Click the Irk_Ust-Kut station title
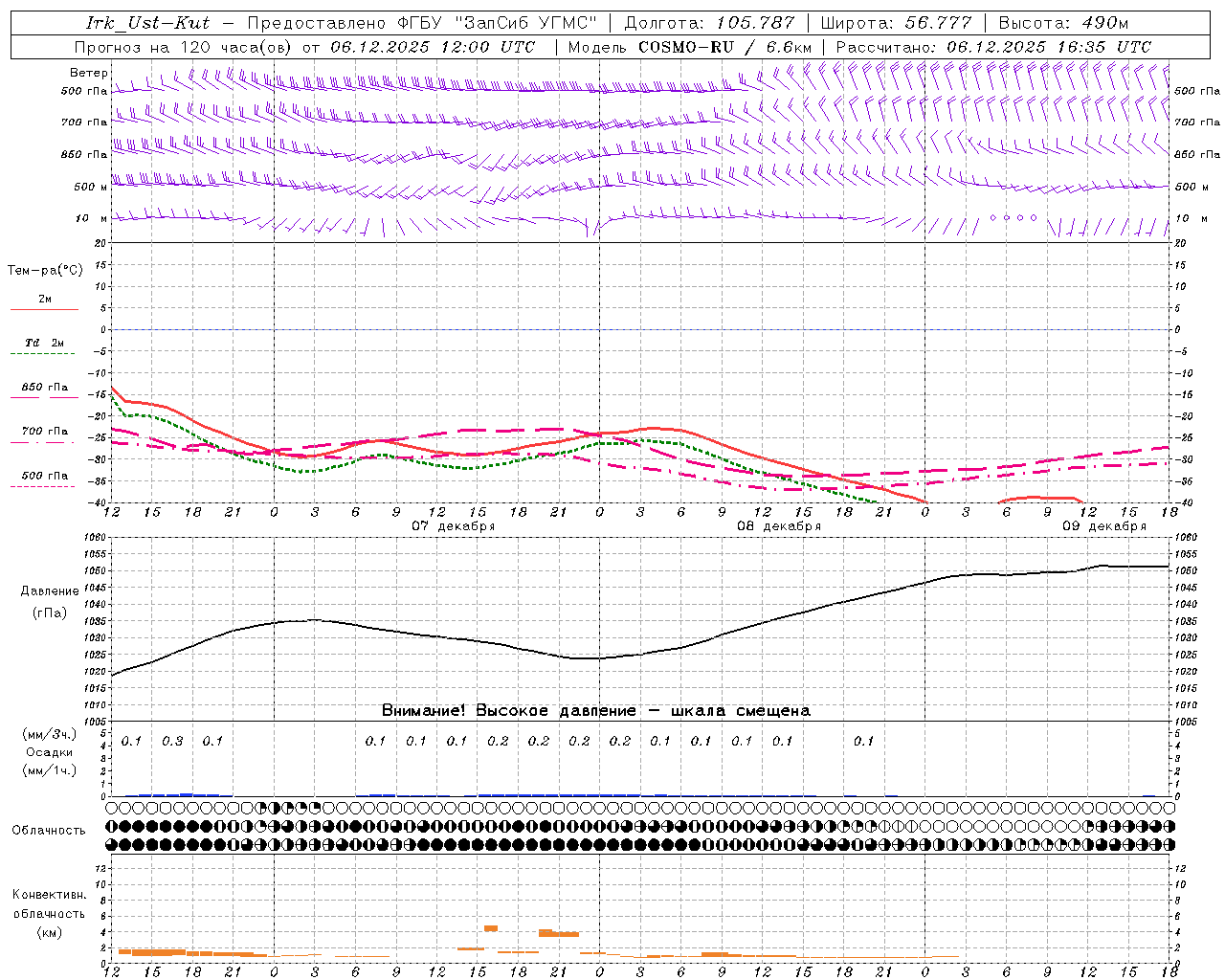Image resolution: width=1225 pixels, height=980 pixels. [x=147, y=23]
